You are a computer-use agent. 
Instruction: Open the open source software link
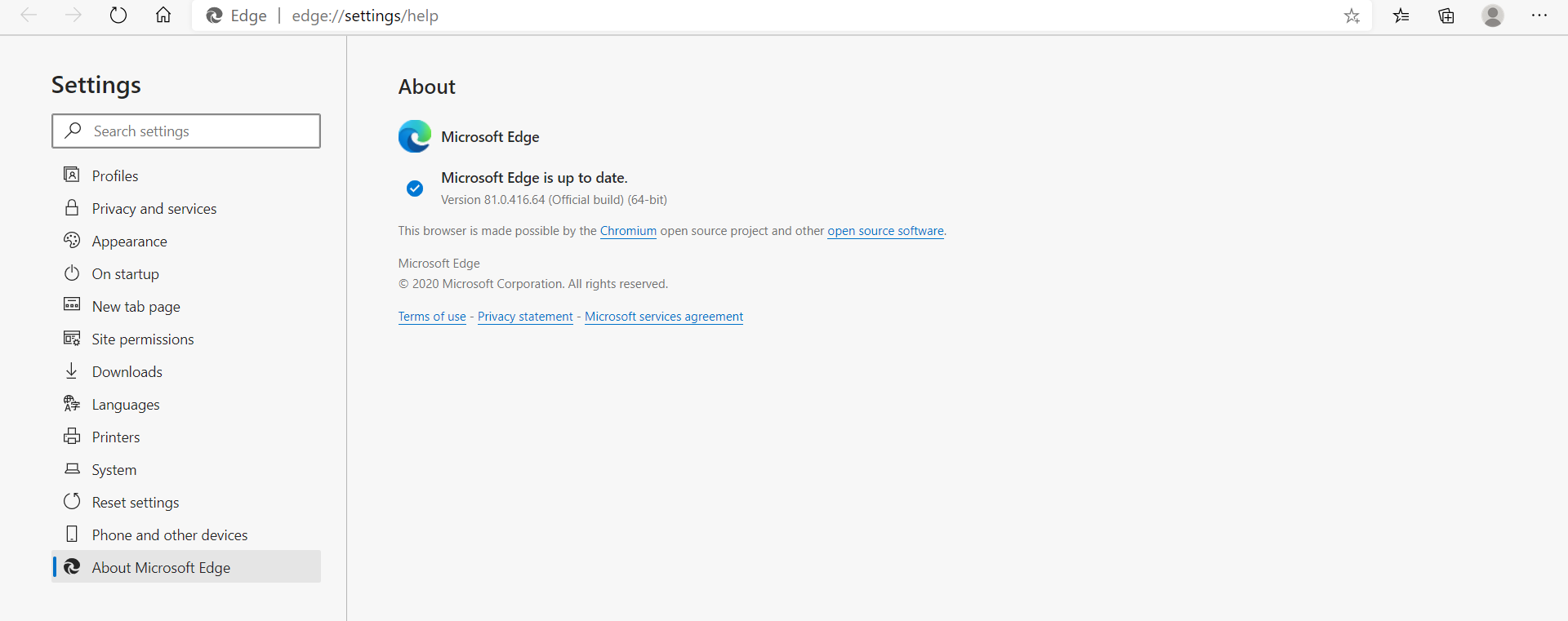pos(885,231)
